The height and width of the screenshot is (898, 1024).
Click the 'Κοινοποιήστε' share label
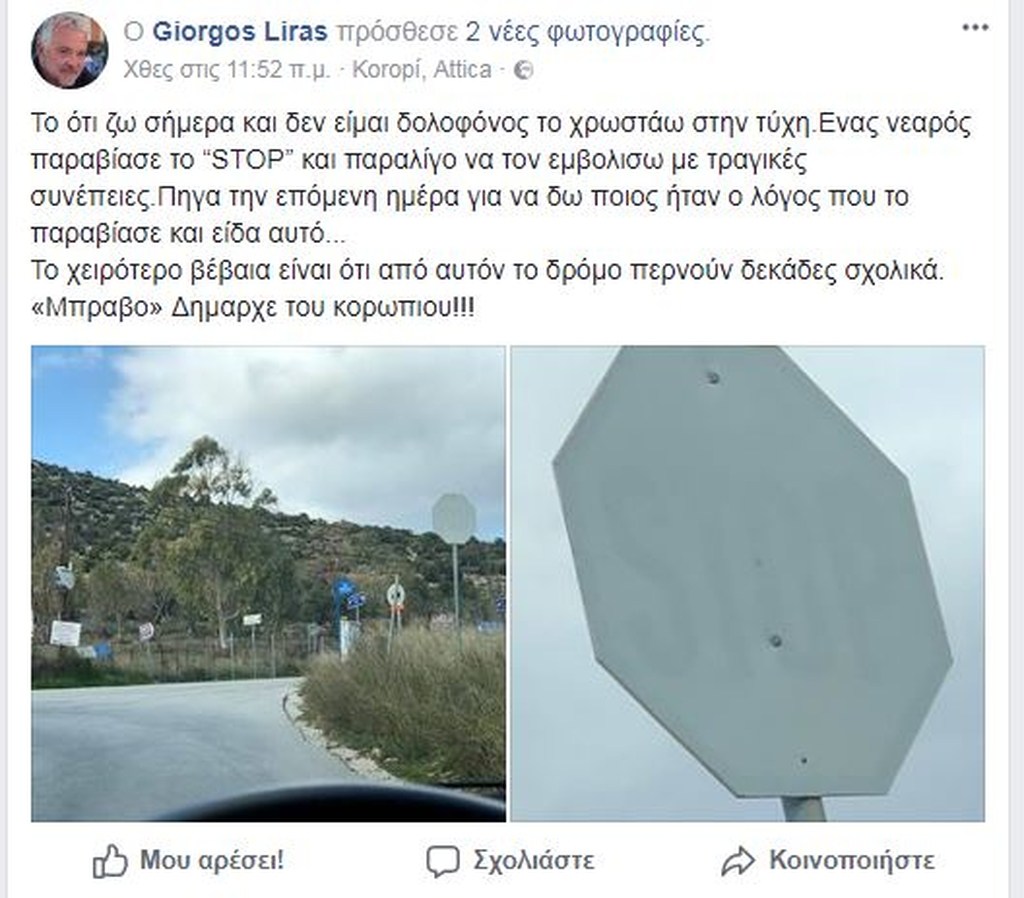[x=852, y=860]
